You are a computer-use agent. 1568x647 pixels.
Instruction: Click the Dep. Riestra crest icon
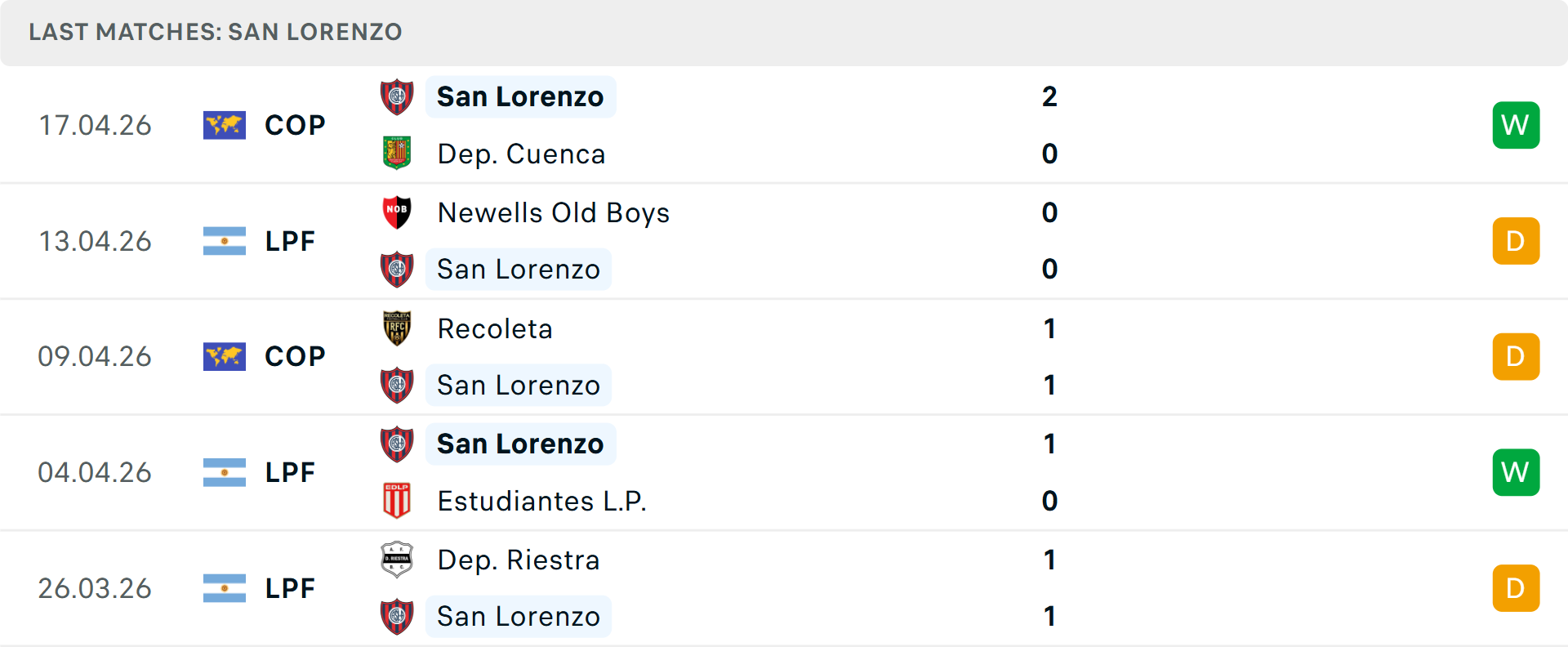(397, 560)
